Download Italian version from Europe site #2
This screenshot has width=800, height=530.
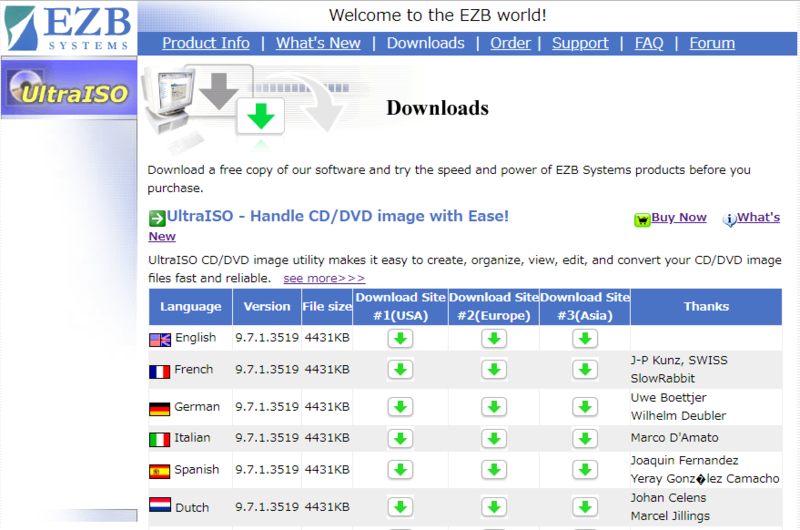pyautogui.click(x=493, y=439)
